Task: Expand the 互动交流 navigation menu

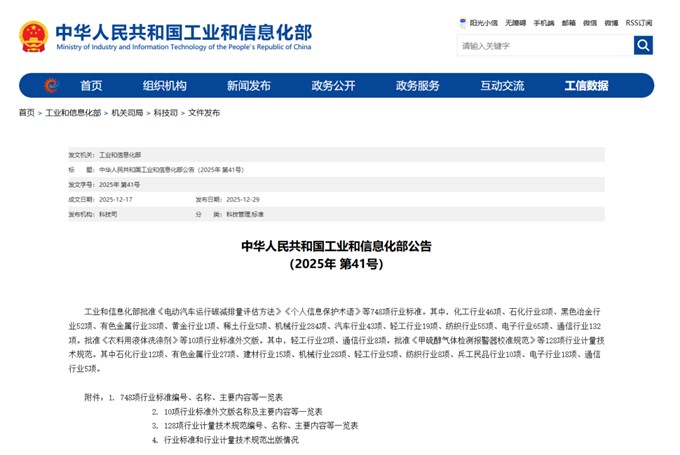Action: (501, 86)
